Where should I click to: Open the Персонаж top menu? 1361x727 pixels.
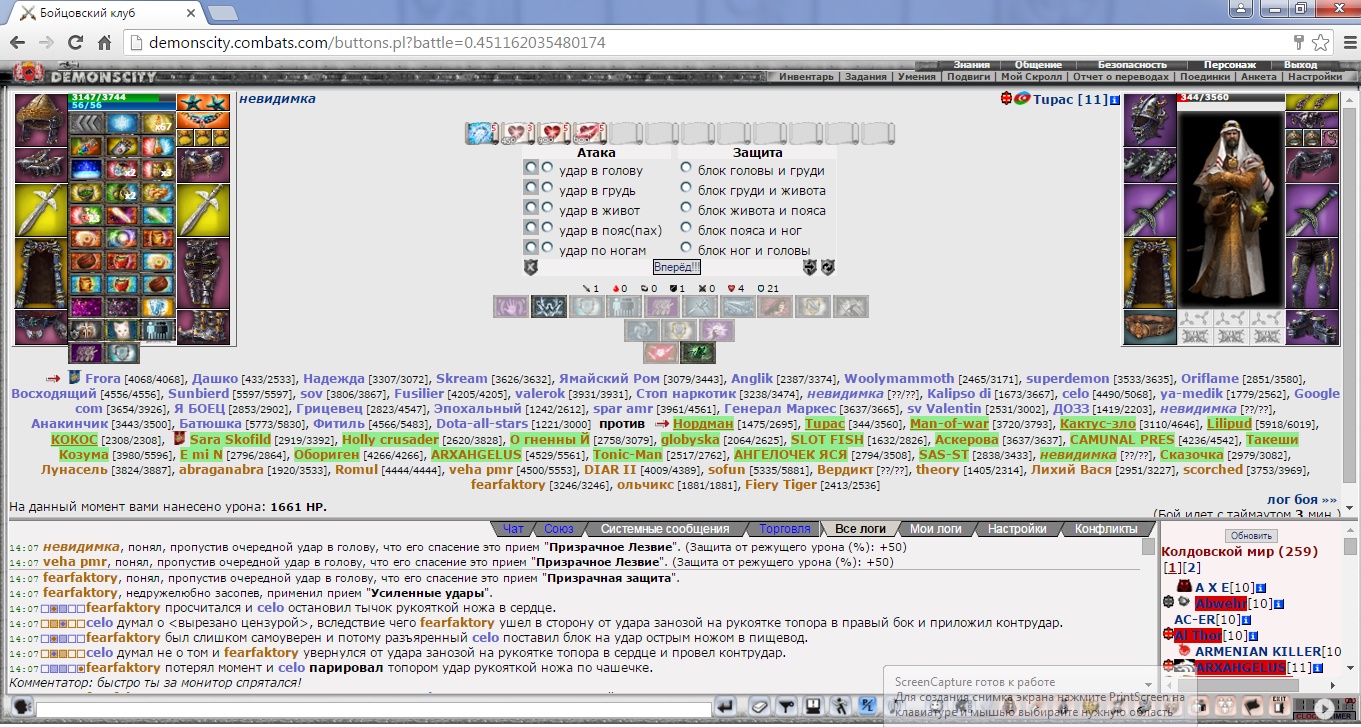(x=1230, y=65)
